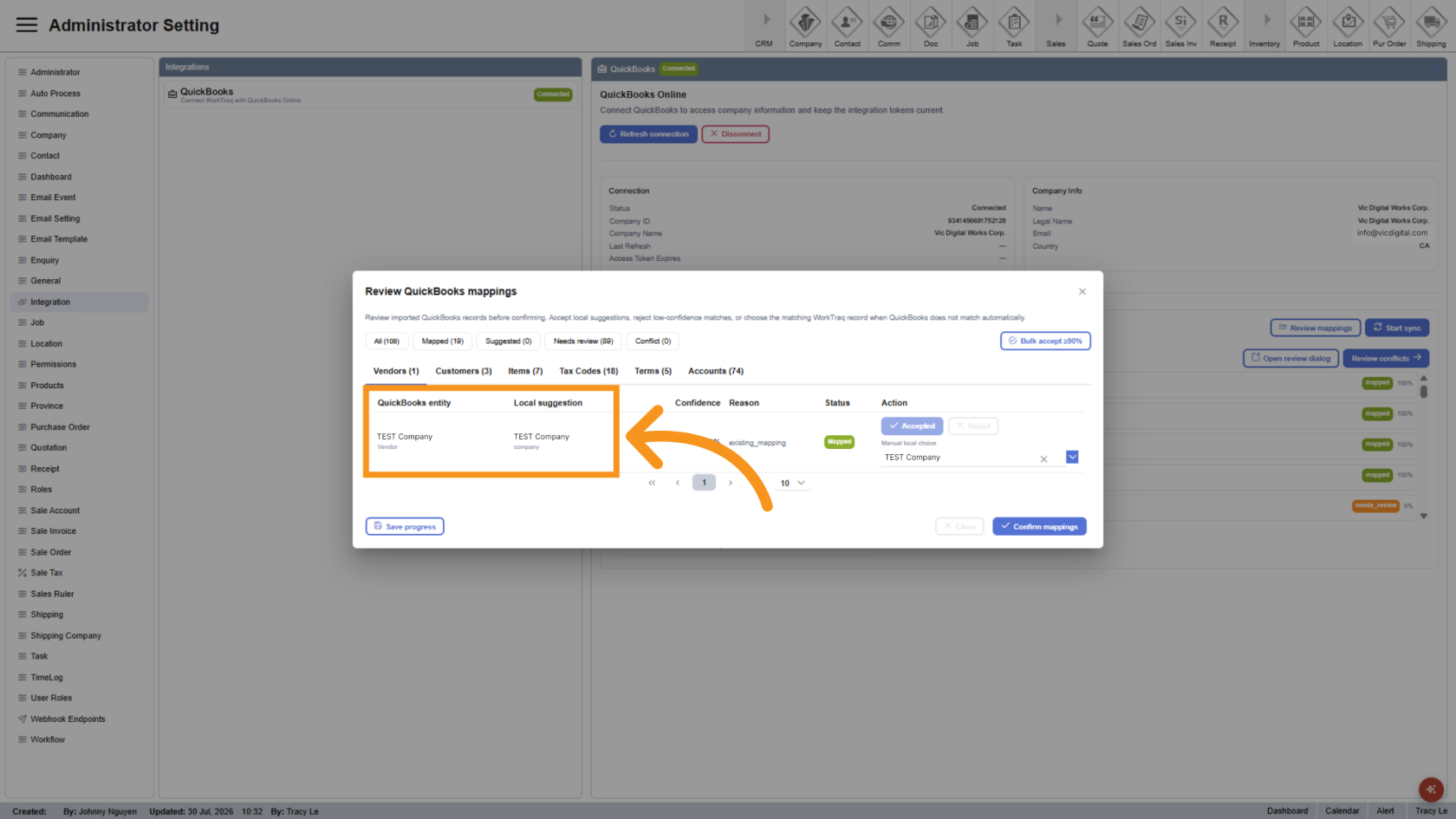Screen dimensions: 1456x819
Task: Open the Pur Order module icon
Action: click(1389, 26)
